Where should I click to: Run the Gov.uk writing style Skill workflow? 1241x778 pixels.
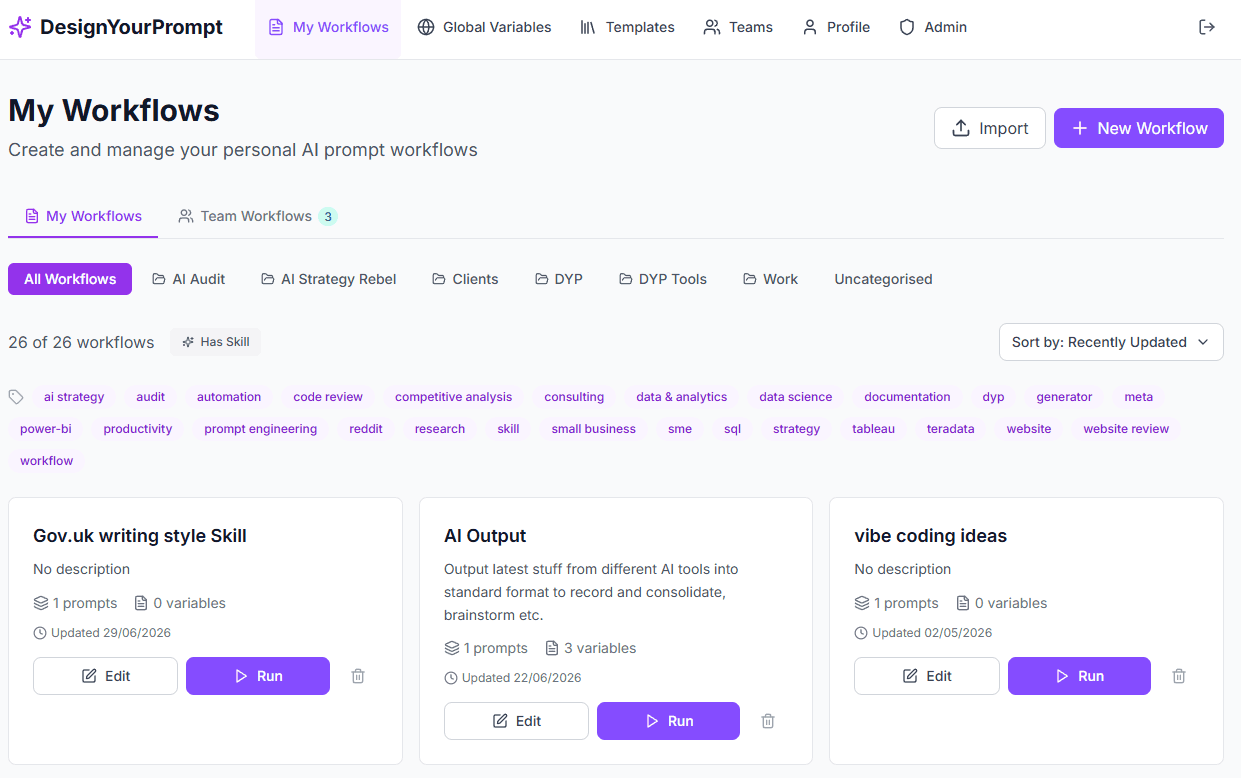click(x=258, y=676)
